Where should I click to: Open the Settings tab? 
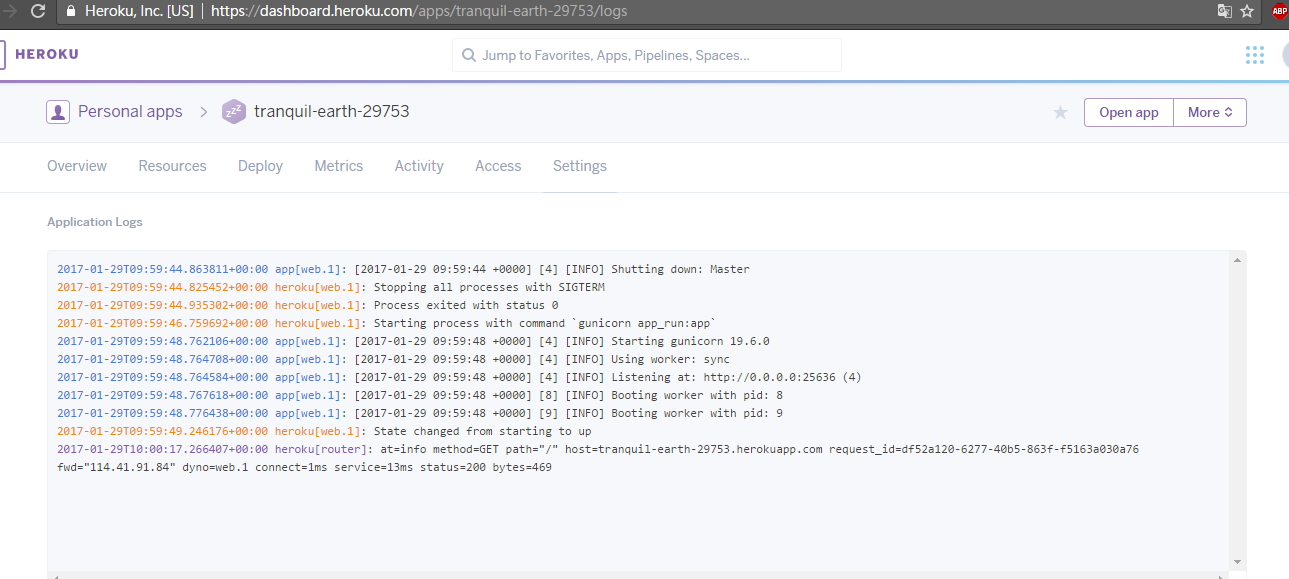coord(580,166)
